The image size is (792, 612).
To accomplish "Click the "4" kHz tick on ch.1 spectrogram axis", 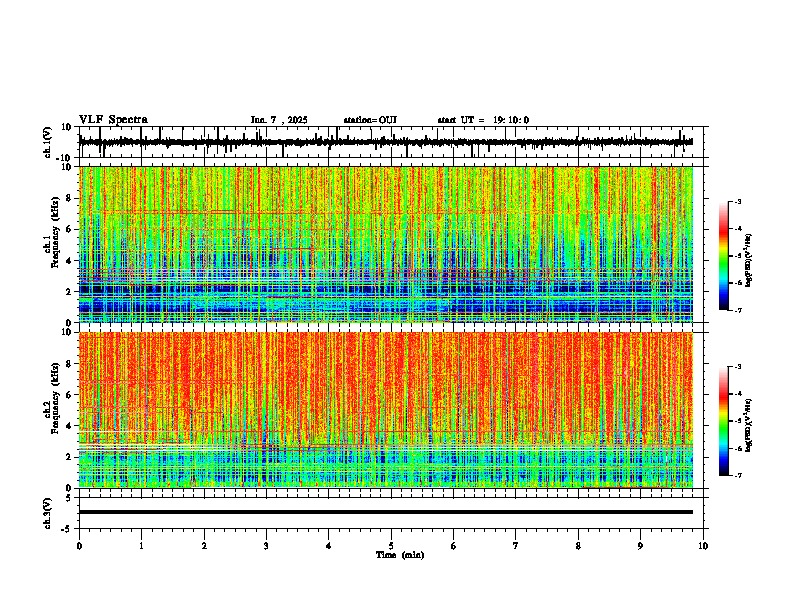I will pos(70,261).
